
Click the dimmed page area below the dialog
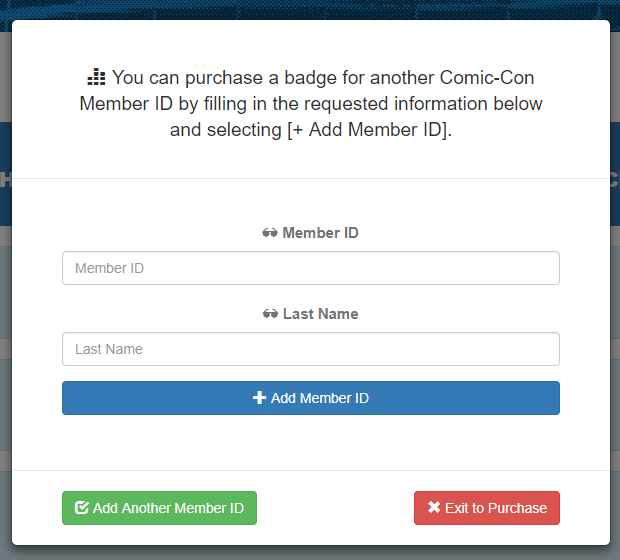pyautogui.click(x=310, y=553)
